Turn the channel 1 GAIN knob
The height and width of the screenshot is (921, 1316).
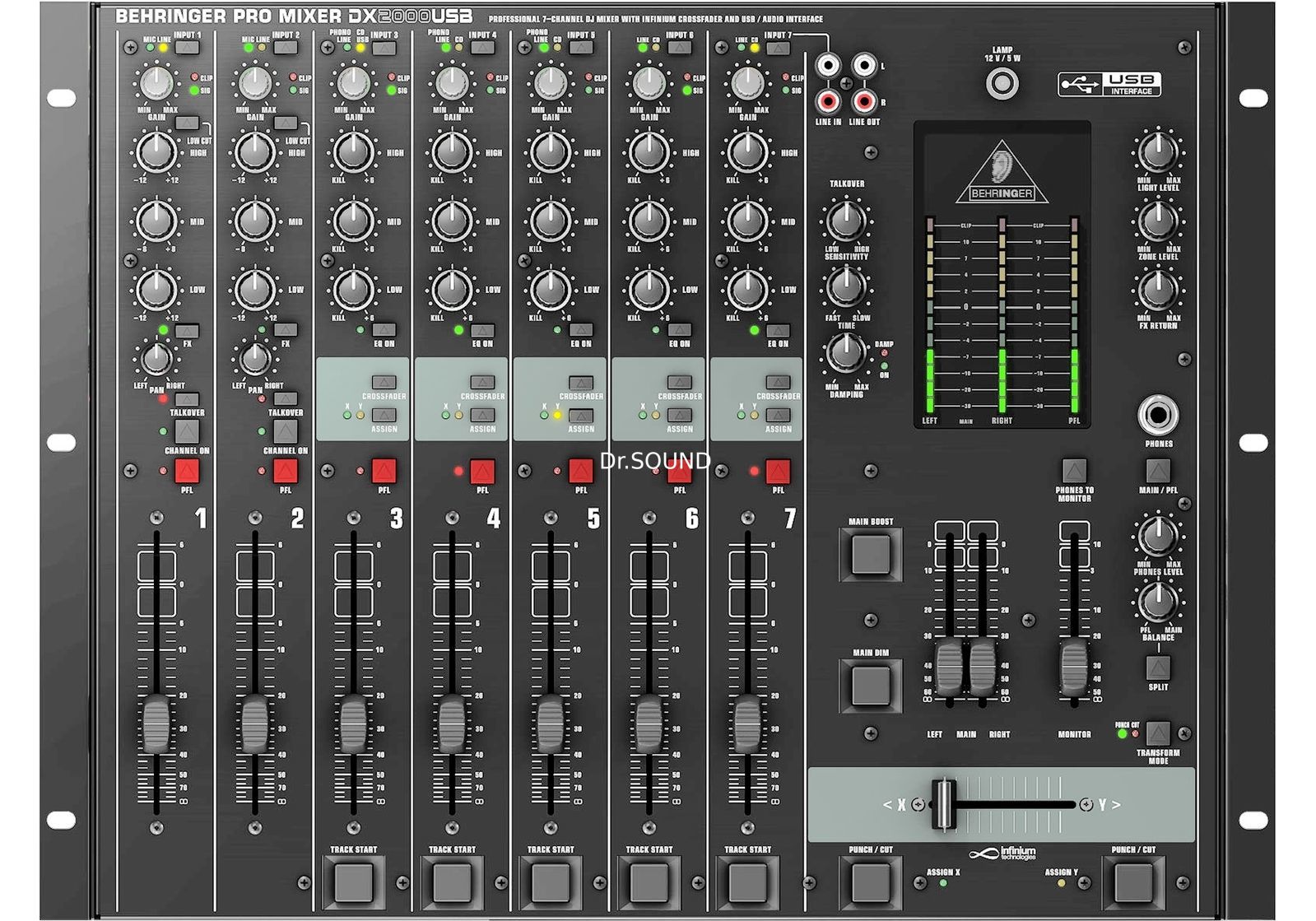156,83
